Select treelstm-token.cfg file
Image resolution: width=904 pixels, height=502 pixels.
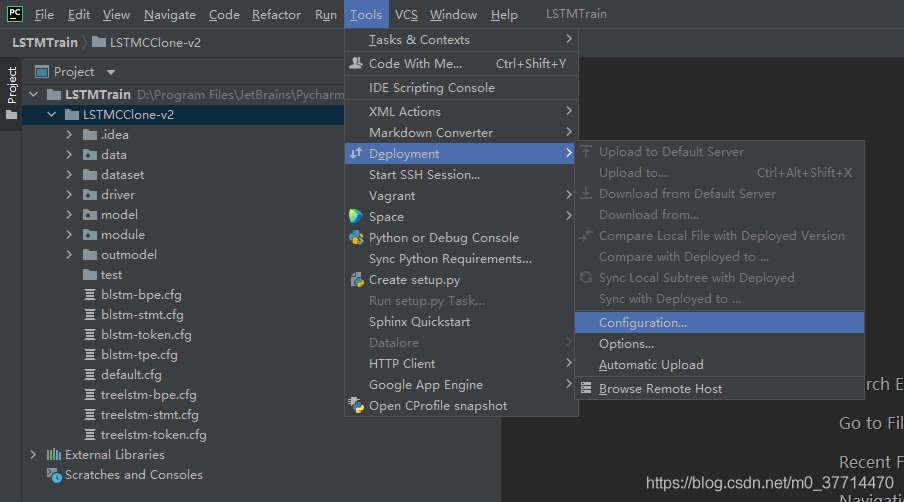[x=153, y=435]
